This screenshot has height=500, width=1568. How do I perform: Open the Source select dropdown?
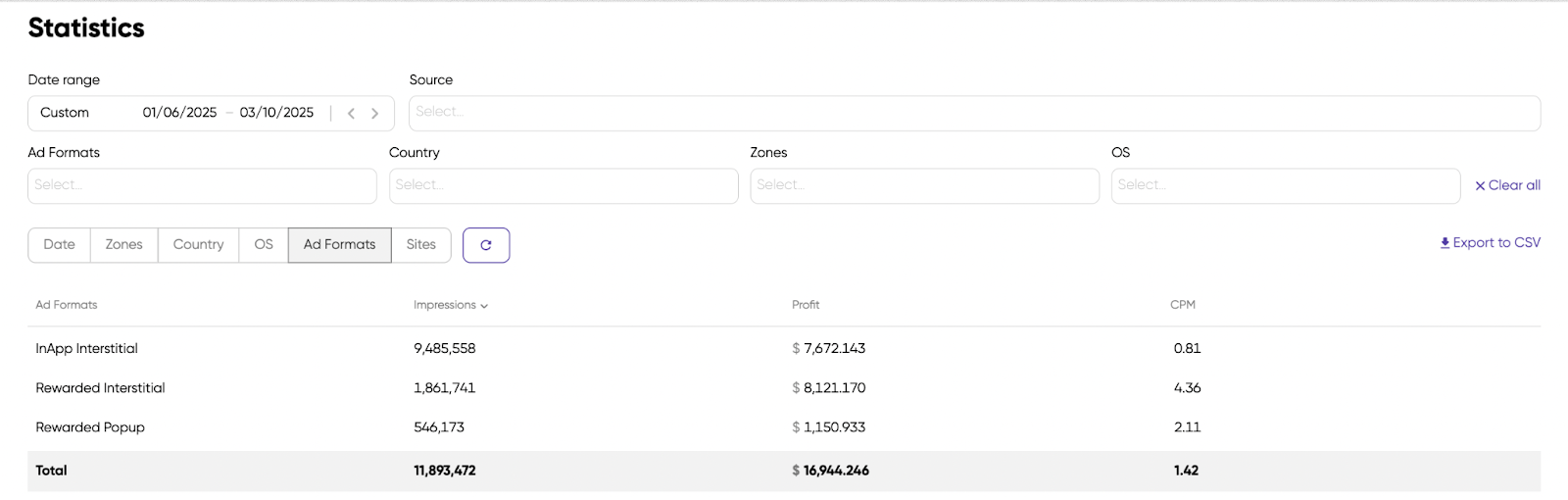(974, 113)
